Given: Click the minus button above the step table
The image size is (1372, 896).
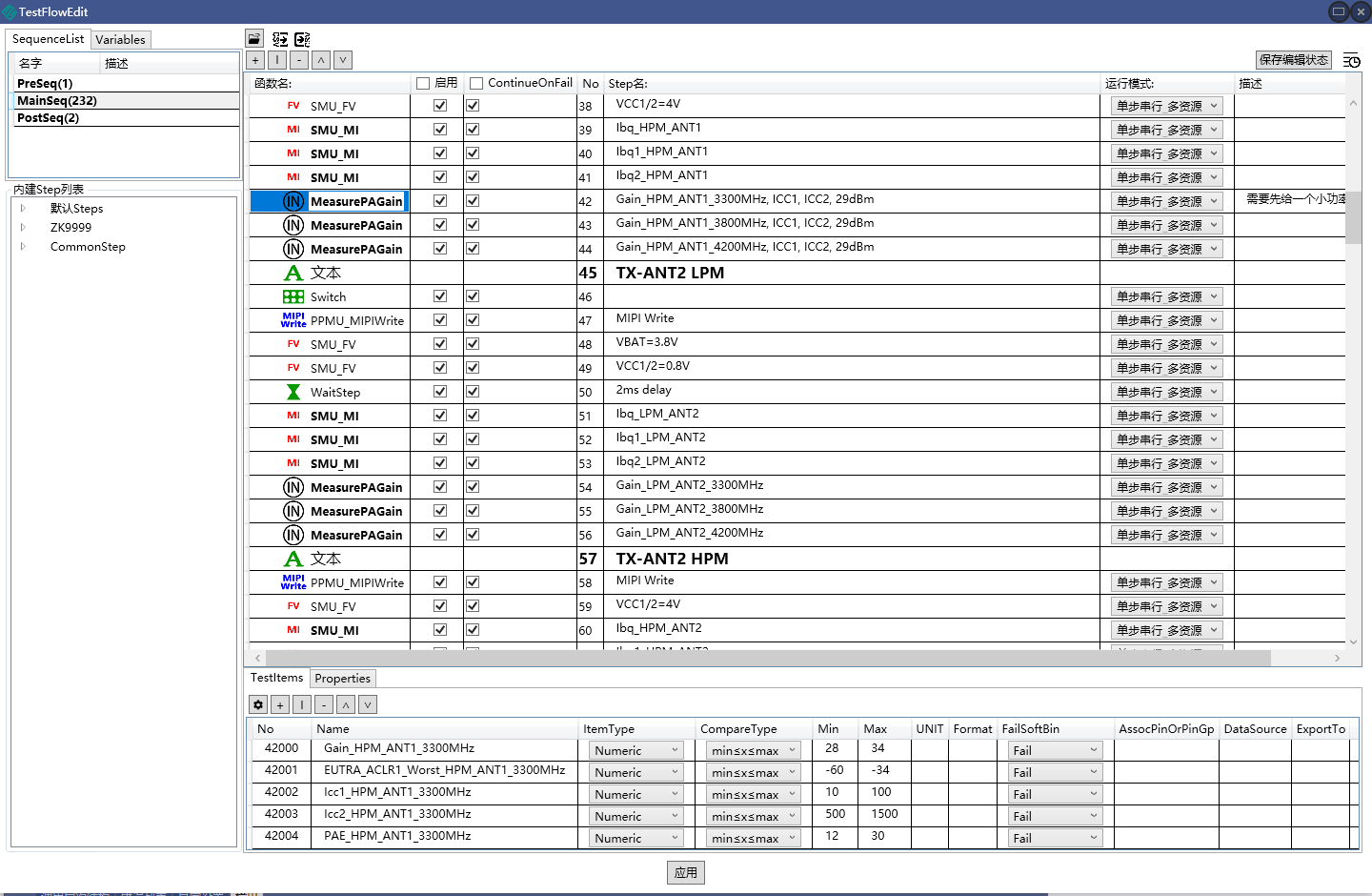Looking at the screenshot, I should click(299, 60).
